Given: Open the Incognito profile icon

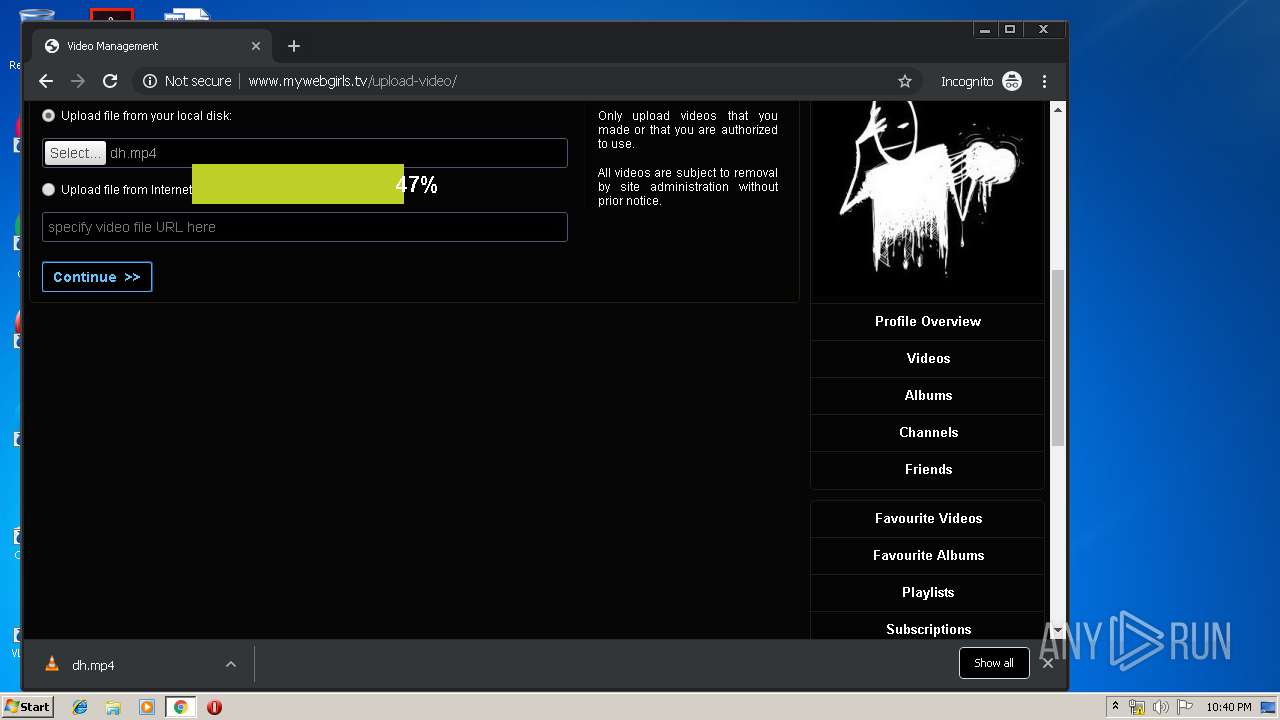Looking at the screenshot, I should click(x=1012, y=81).
